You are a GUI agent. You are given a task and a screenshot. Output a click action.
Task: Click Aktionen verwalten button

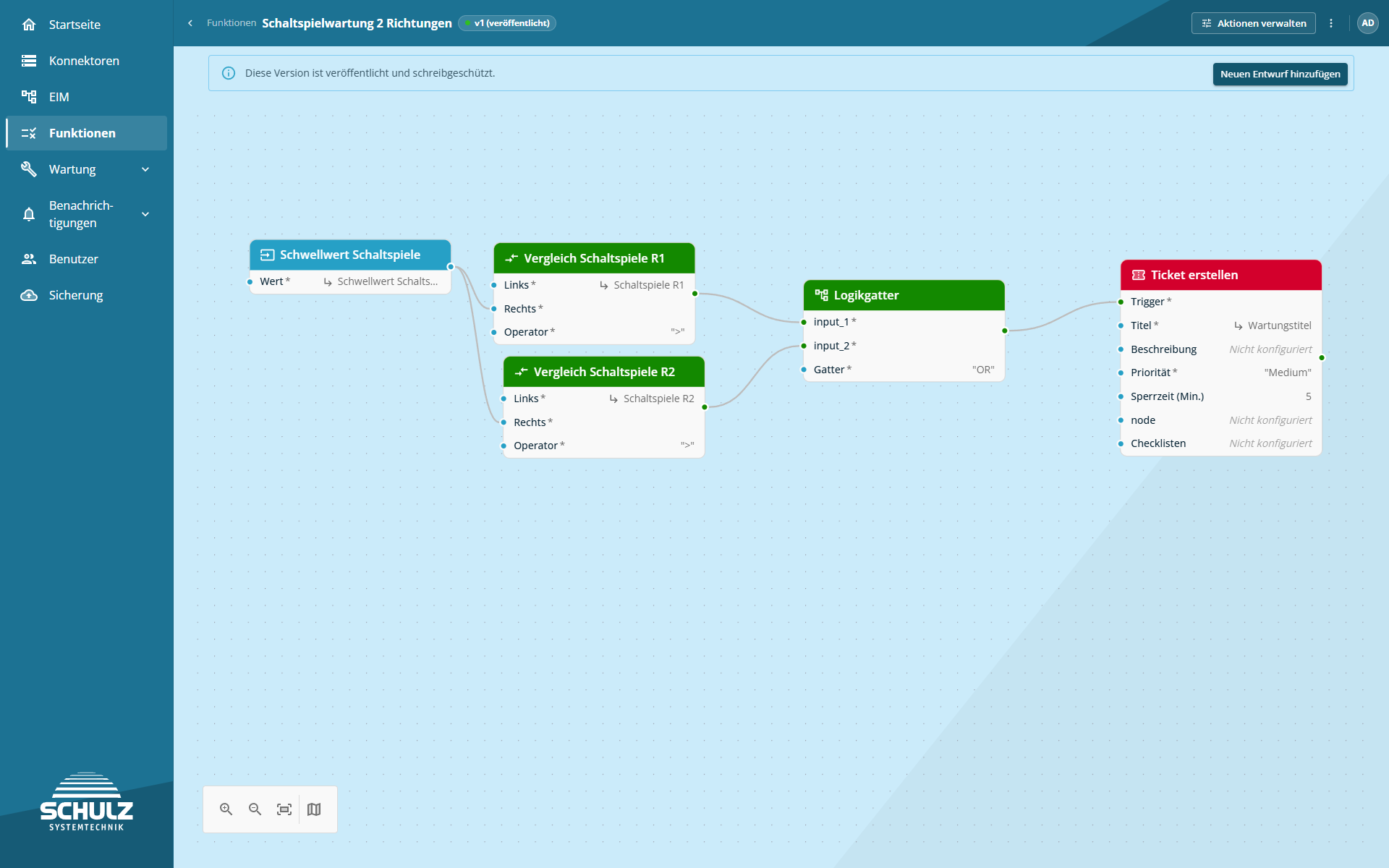(1254, 23)
